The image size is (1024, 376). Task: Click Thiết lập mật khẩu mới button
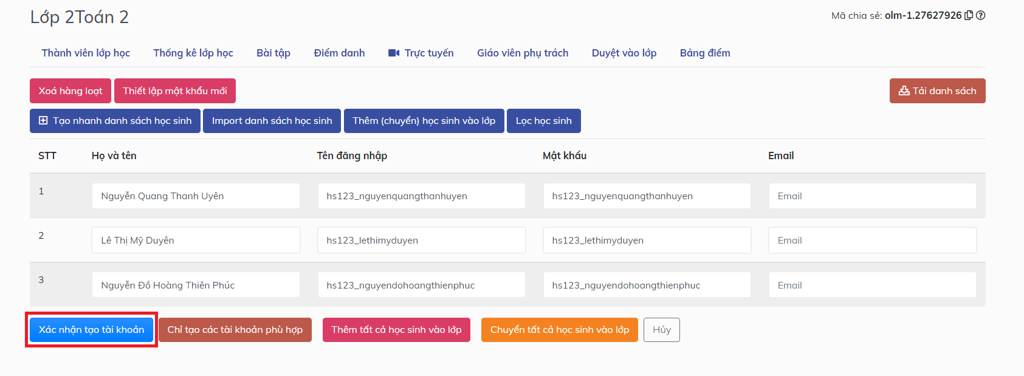[175, 91]
